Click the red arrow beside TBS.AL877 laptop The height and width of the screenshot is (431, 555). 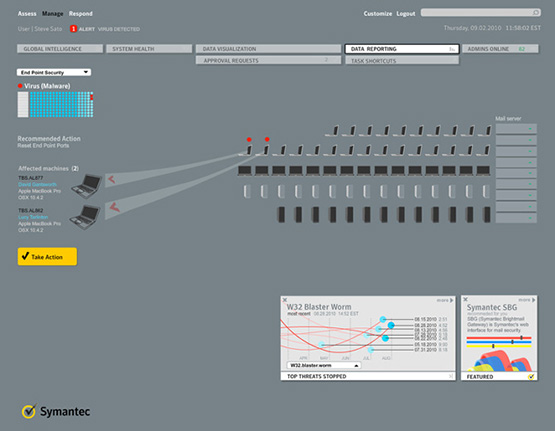111,179
